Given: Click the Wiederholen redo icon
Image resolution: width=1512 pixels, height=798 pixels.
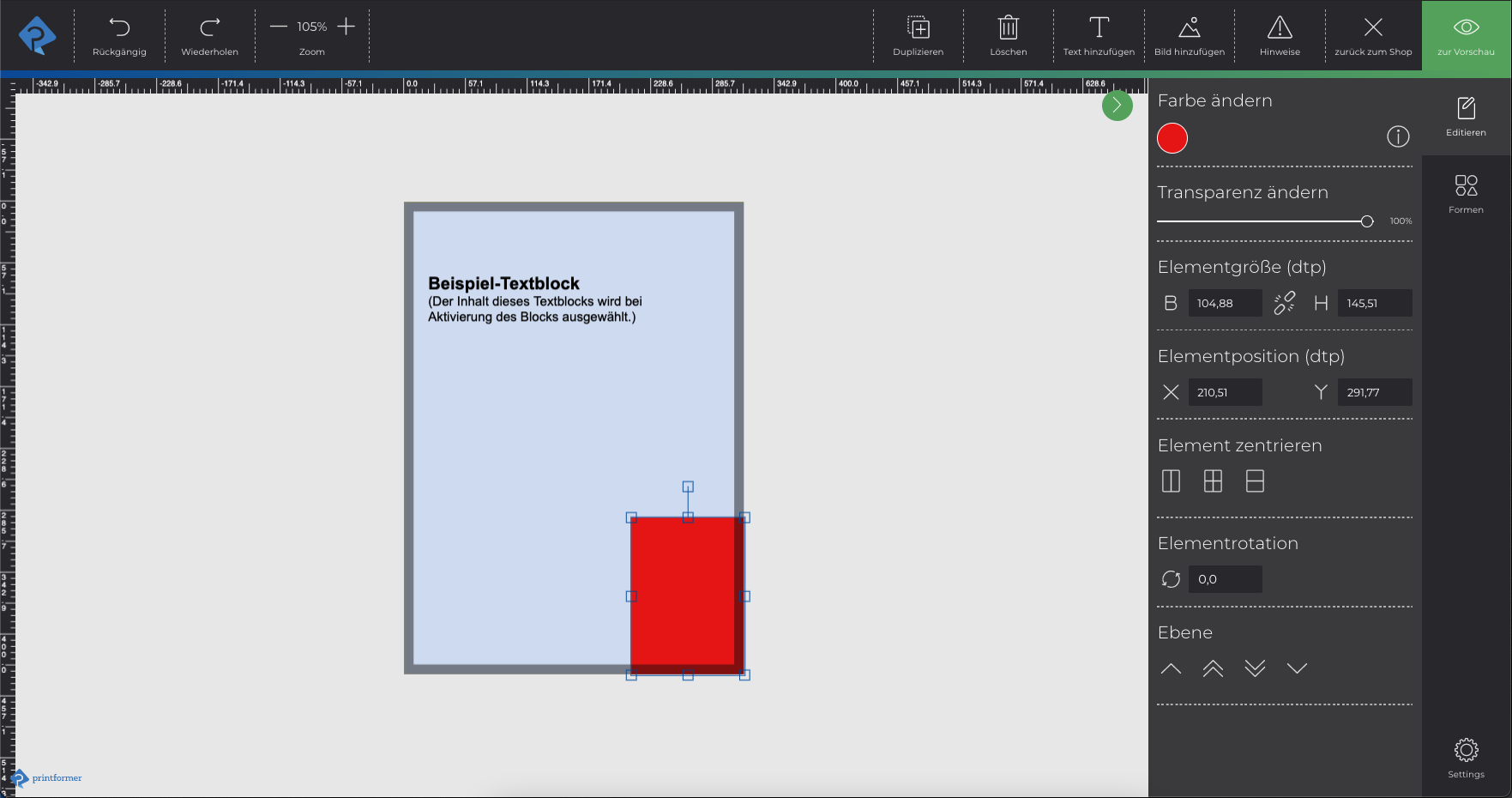Looking at the screenshot, I should tap(209, 28).
